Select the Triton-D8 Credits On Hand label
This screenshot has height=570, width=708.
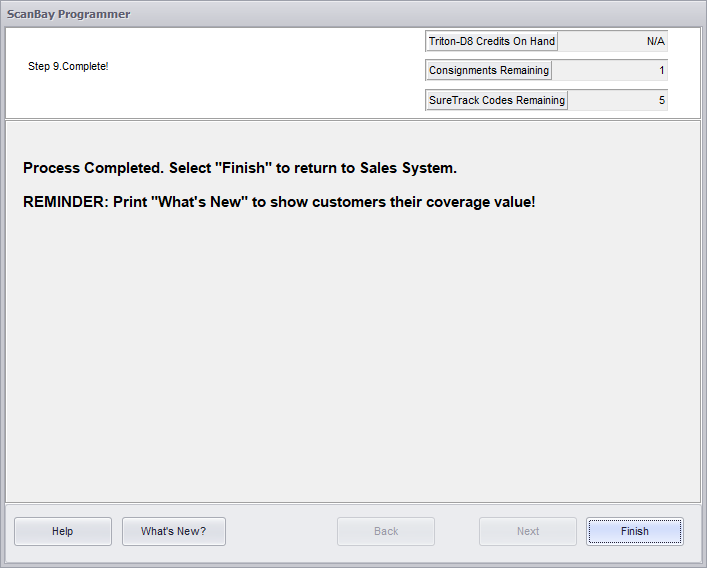tap(491, 41)
